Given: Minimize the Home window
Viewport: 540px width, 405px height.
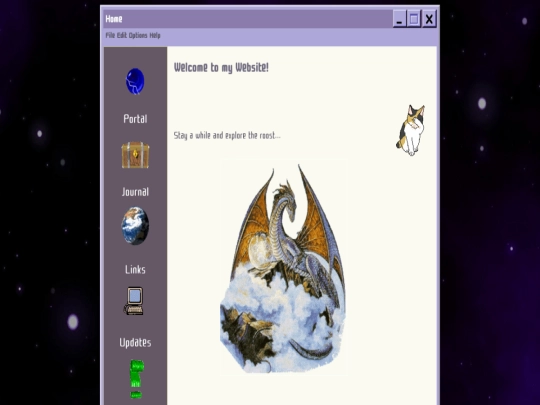Looking at the screenshot, I should tap(399, 19).
